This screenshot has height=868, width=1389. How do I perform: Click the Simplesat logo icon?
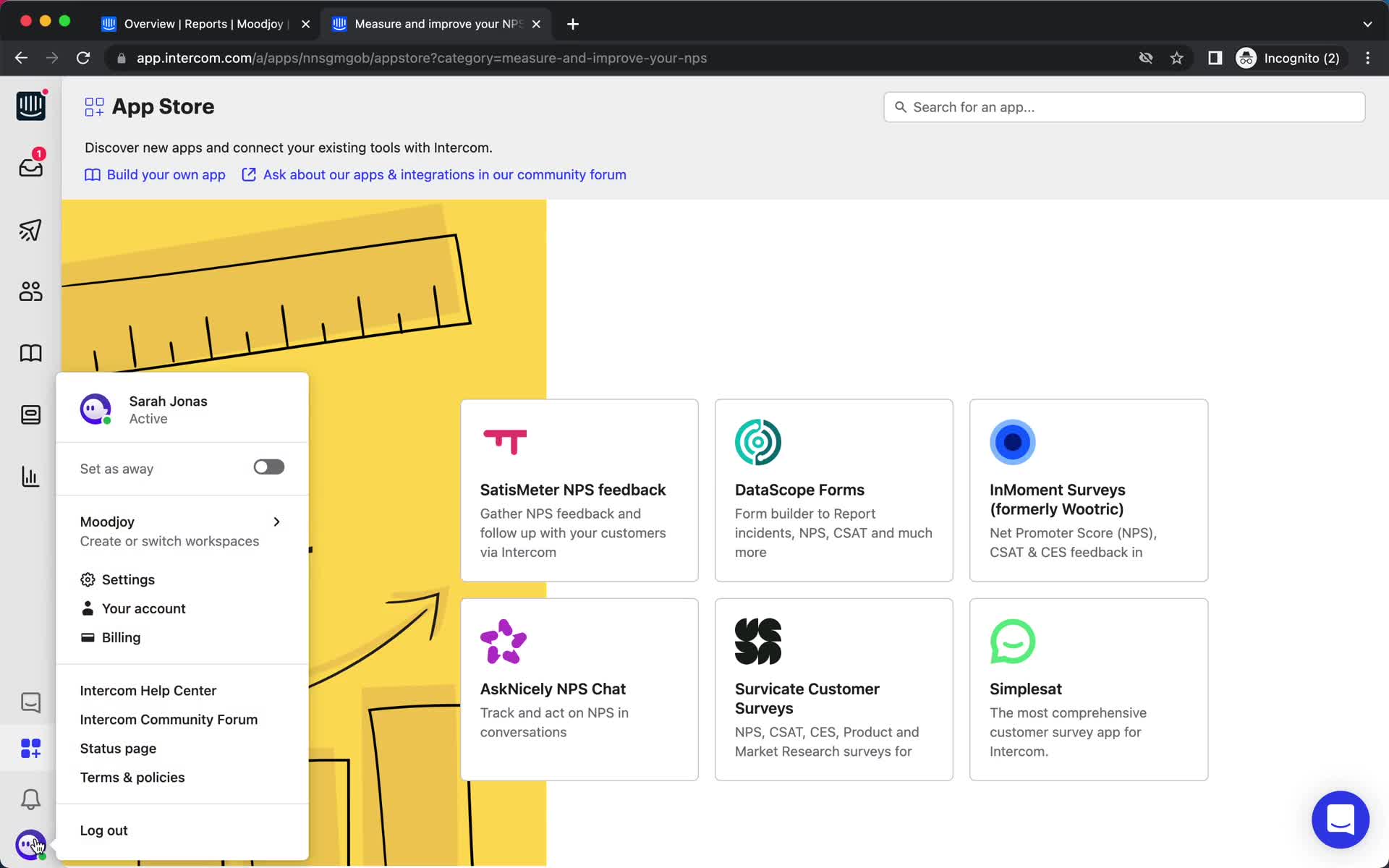pos(1013,642)
